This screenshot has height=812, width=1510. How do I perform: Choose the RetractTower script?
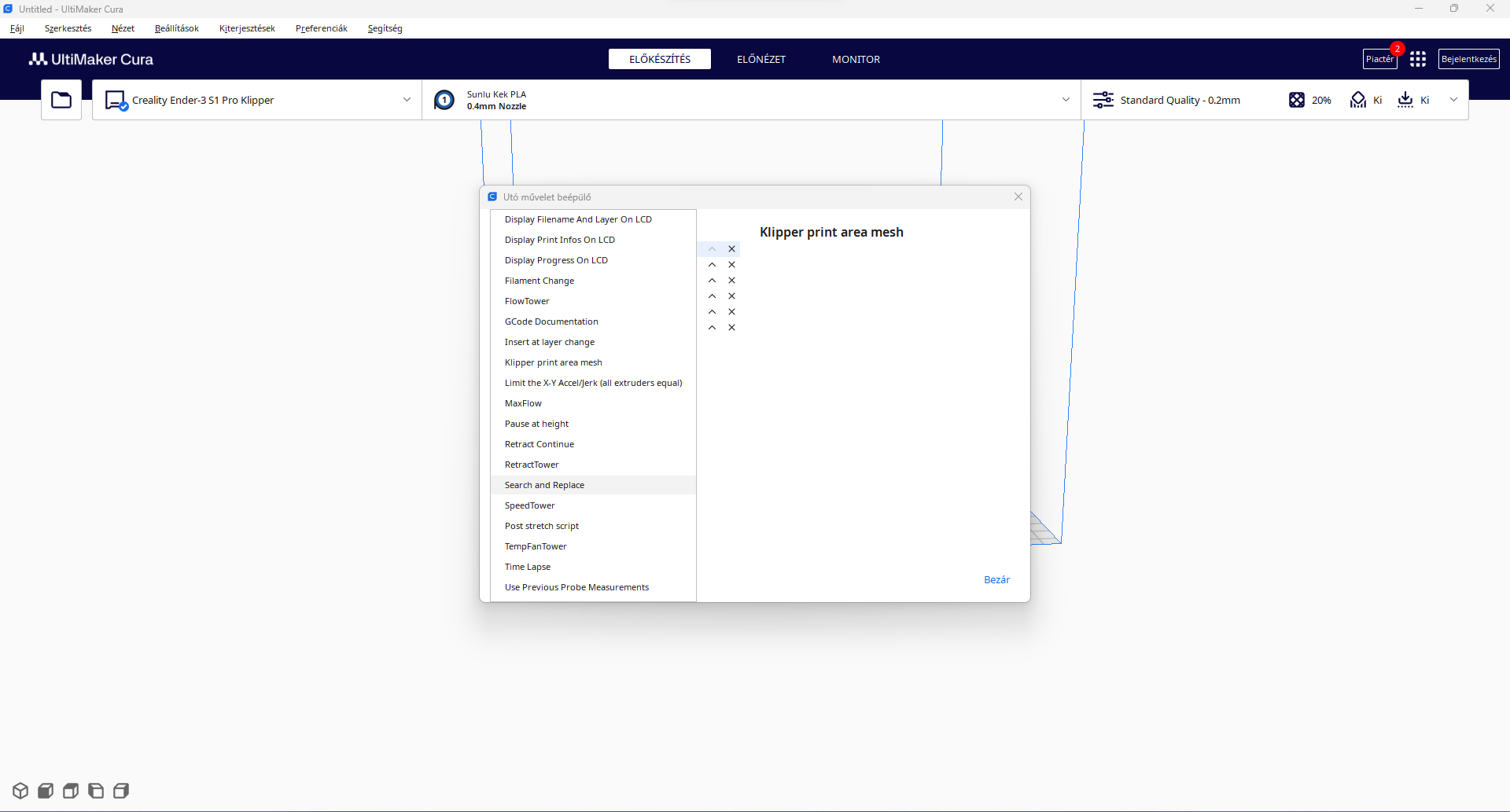(593, 465)
